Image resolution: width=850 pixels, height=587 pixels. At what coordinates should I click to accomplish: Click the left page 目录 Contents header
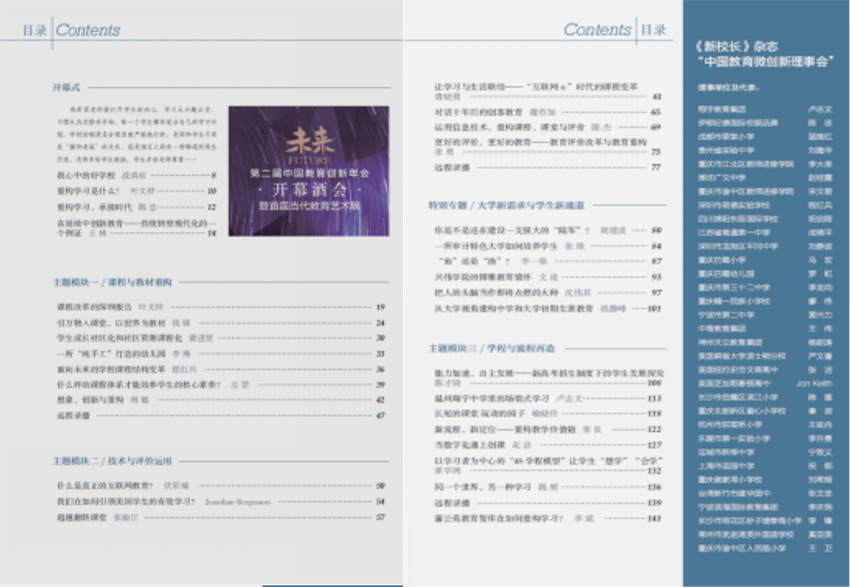click(71, 30)
